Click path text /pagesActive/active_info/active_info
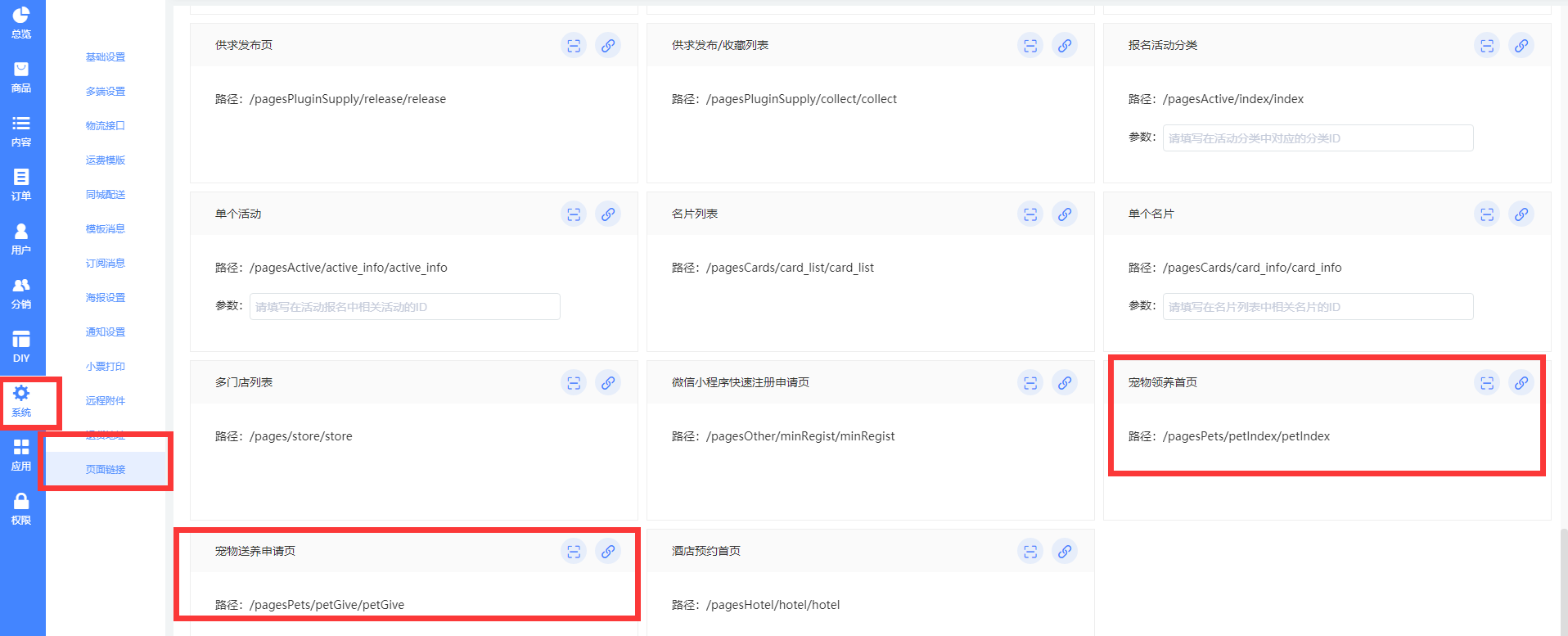This screenshot has width=1568, height=636. point(349,268)
